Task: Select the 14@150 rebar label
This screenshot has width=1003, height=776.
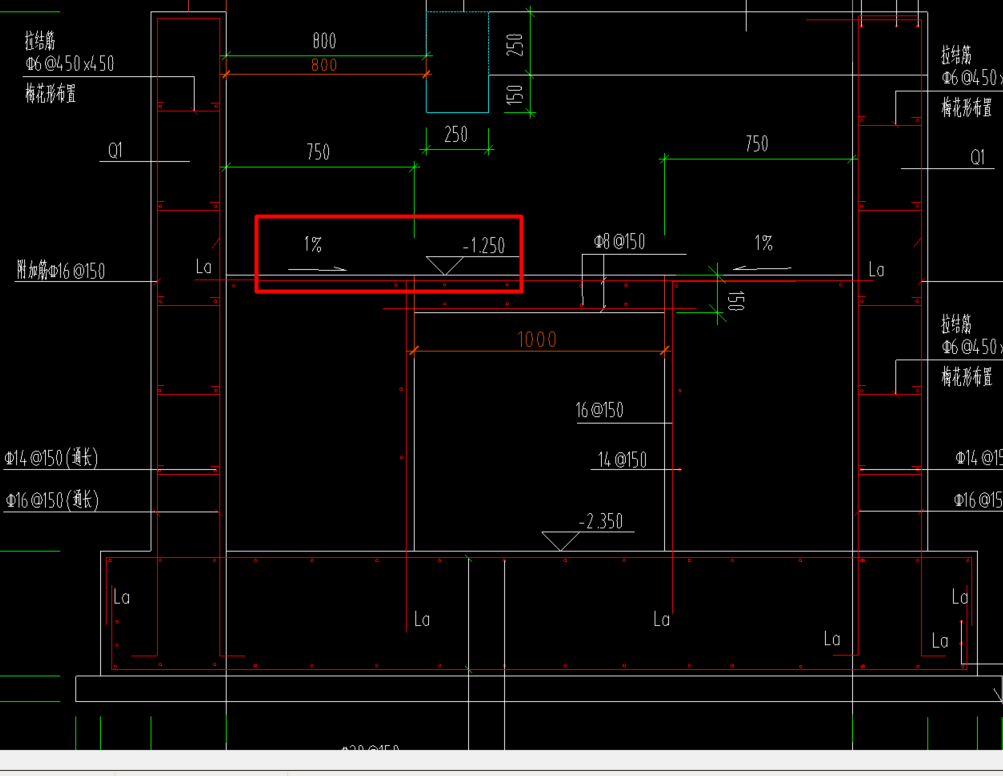Action: 622,460
